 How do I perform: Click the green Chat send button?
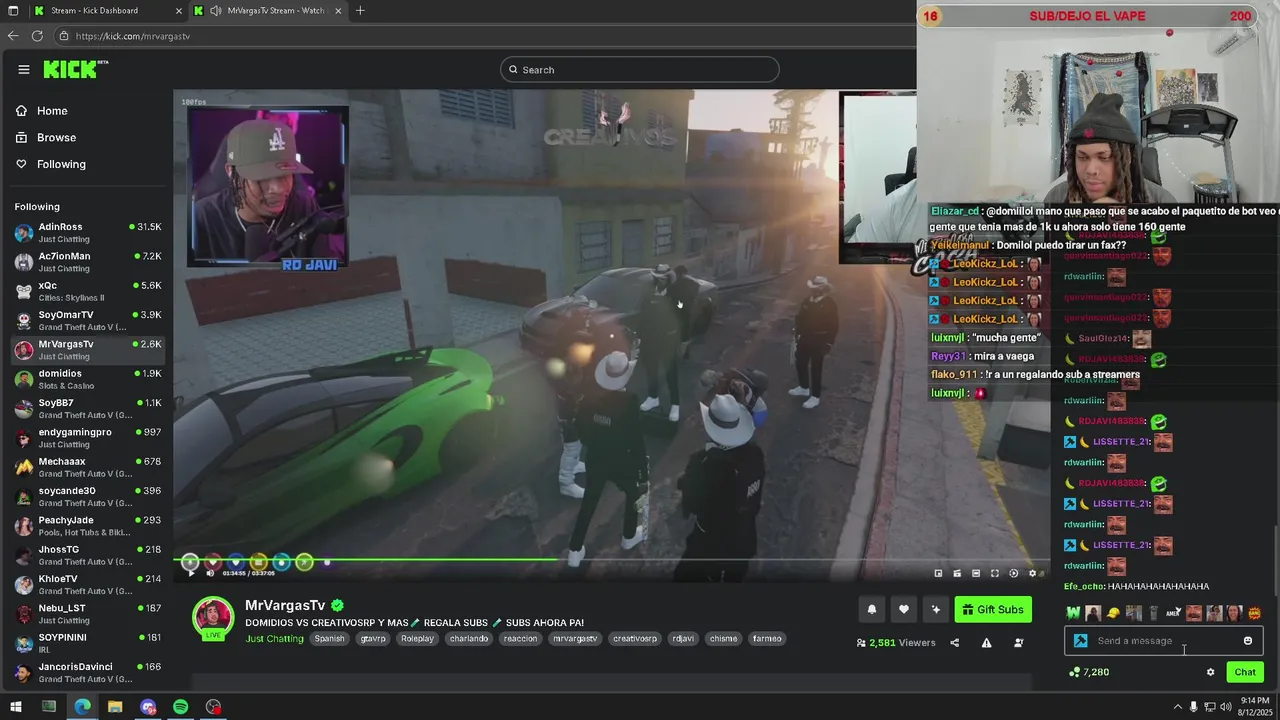click(x=1245, y=672)
